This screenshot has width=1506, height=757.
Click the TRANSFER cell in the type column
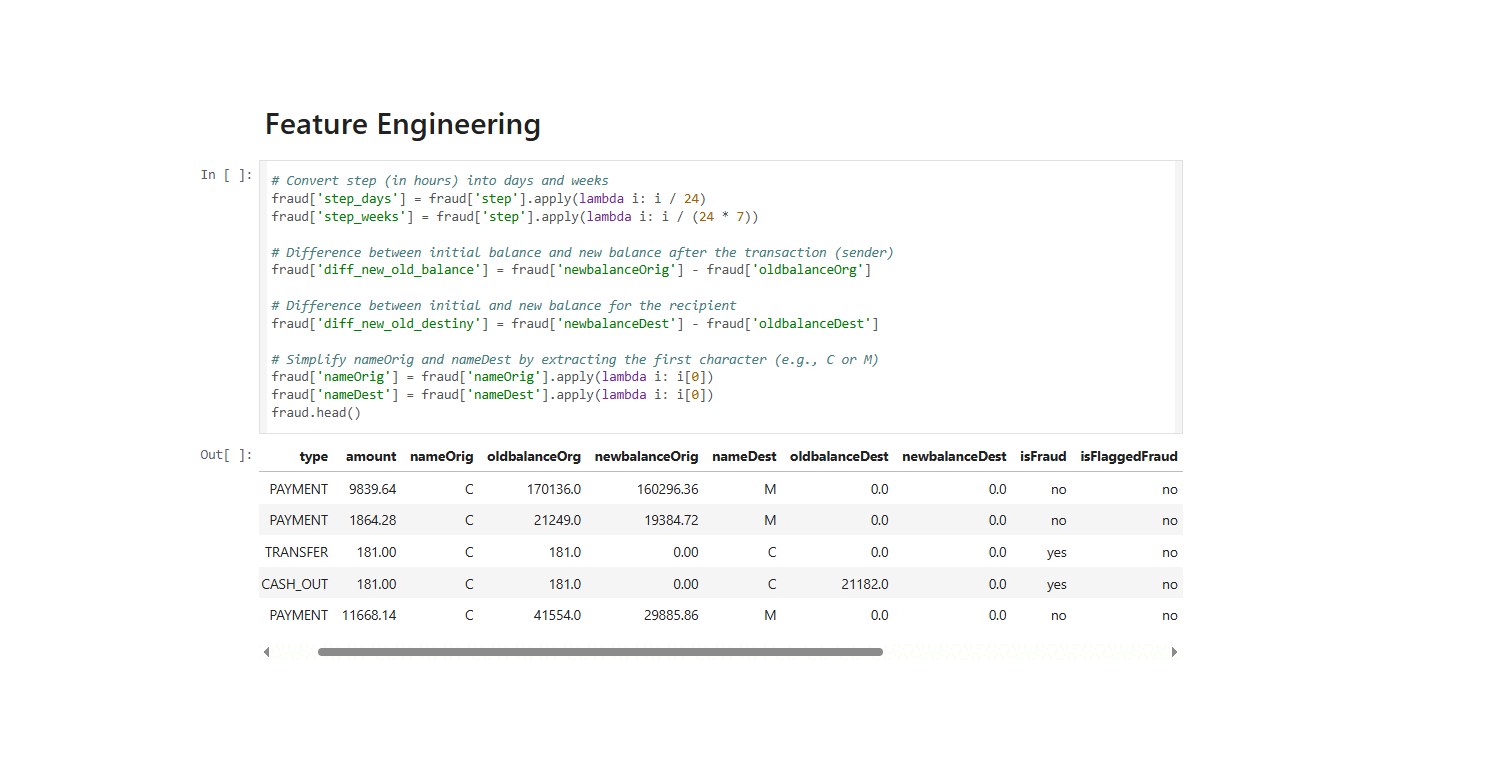coord(296,552)
